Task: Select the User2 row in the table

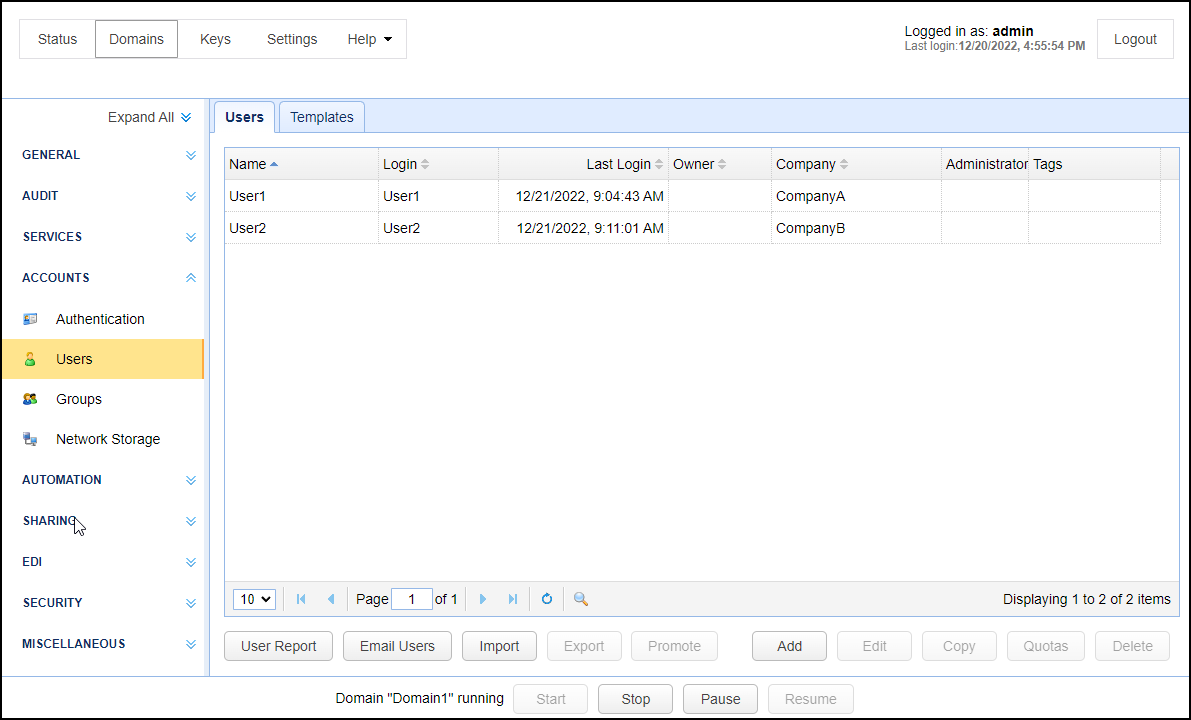Action: click(x=300, y=228)
